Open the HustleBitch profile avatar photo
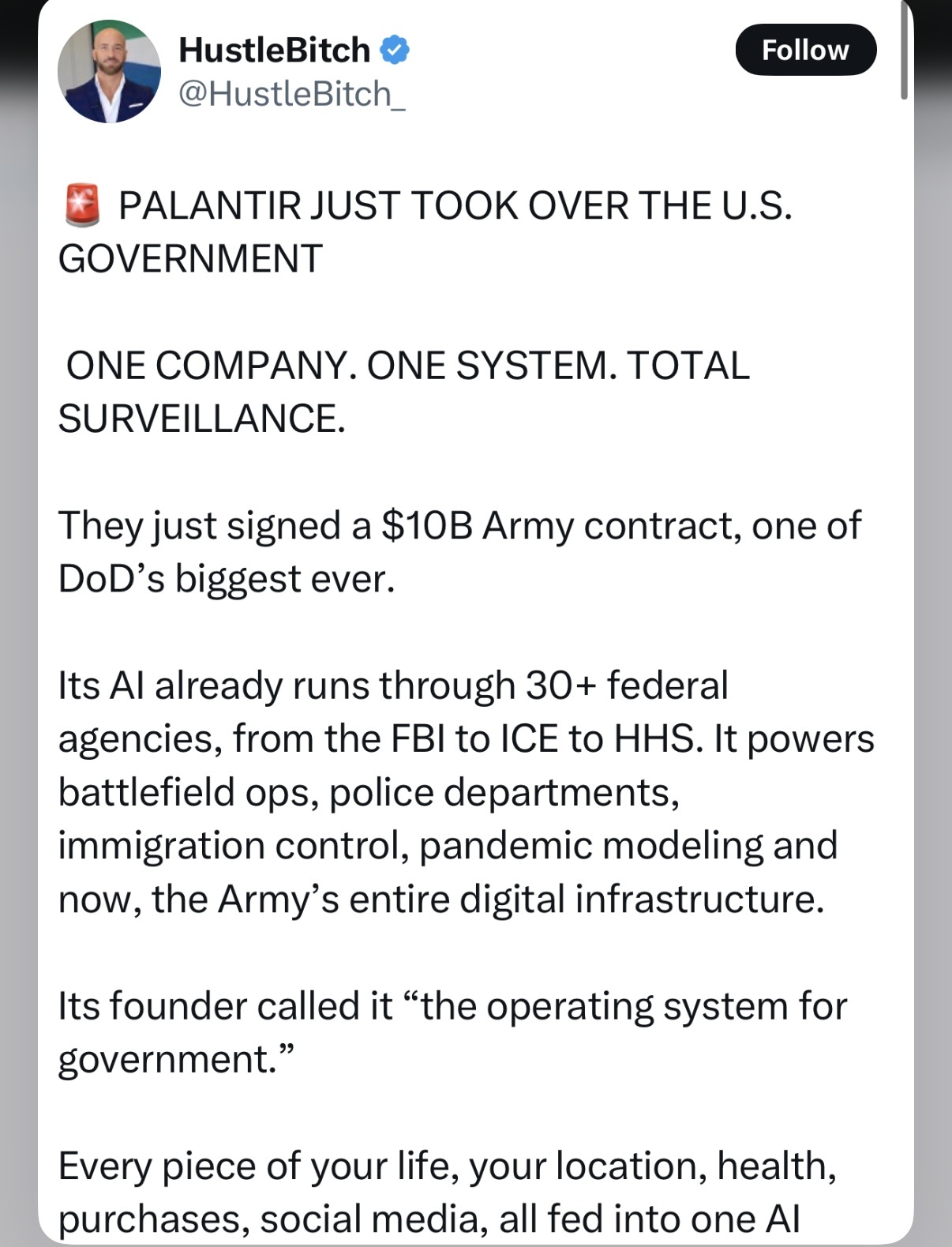 tap(109, 71)
